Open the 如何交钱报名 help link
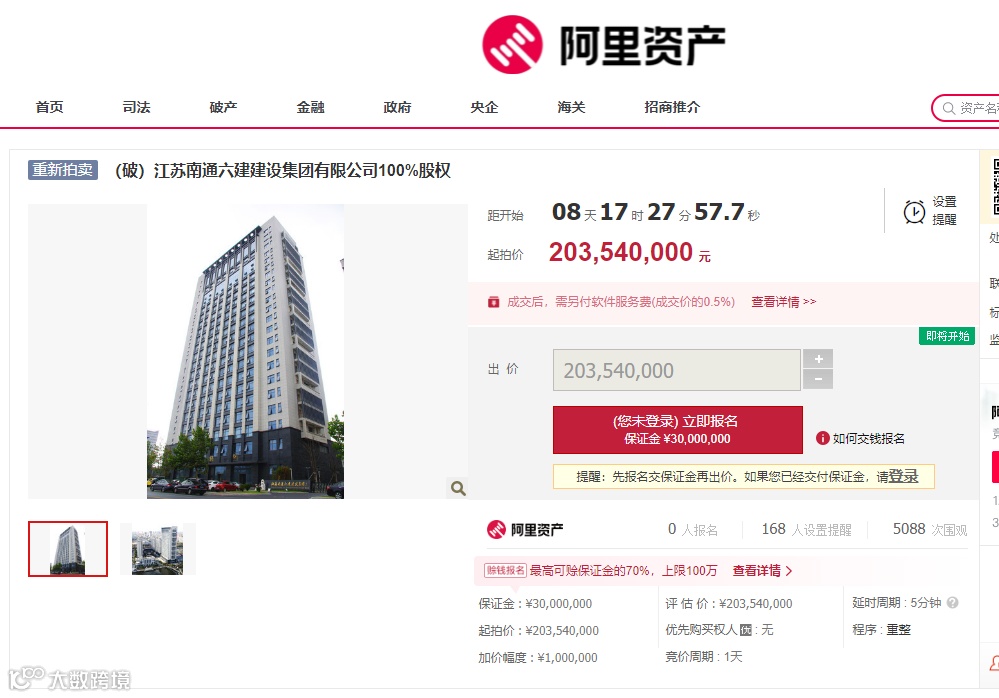This screenshot has width=999, height=698. 868,438
